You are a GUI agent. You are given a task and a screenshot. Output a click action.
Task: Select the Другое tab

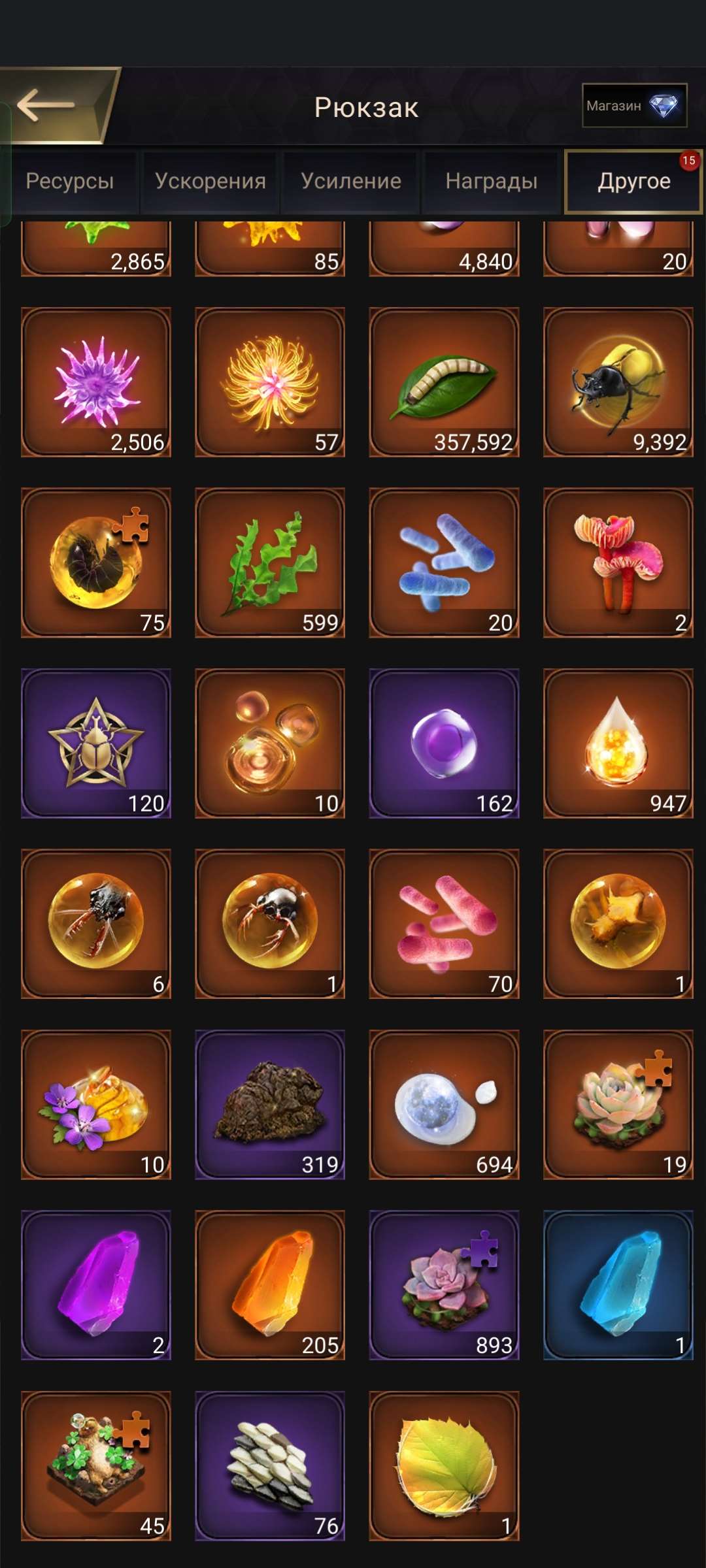coord(633,181)
